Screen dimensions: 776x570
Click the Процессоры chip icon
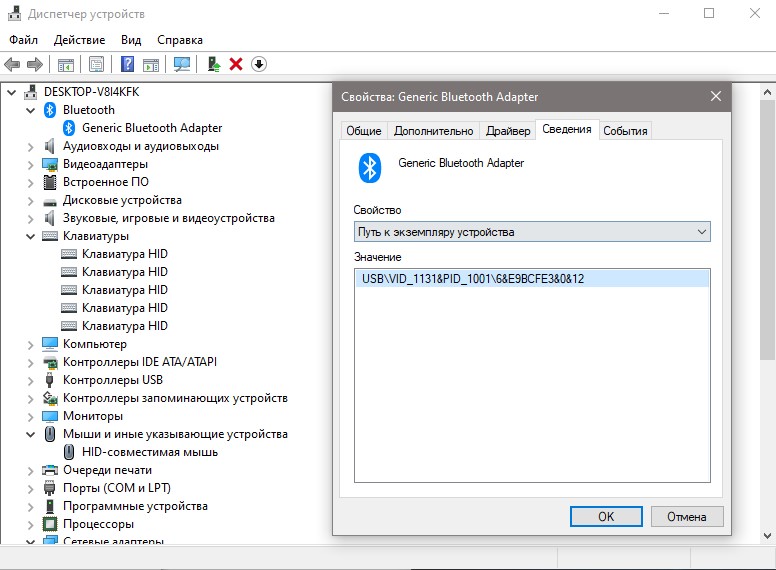click(x=50, y=524)
